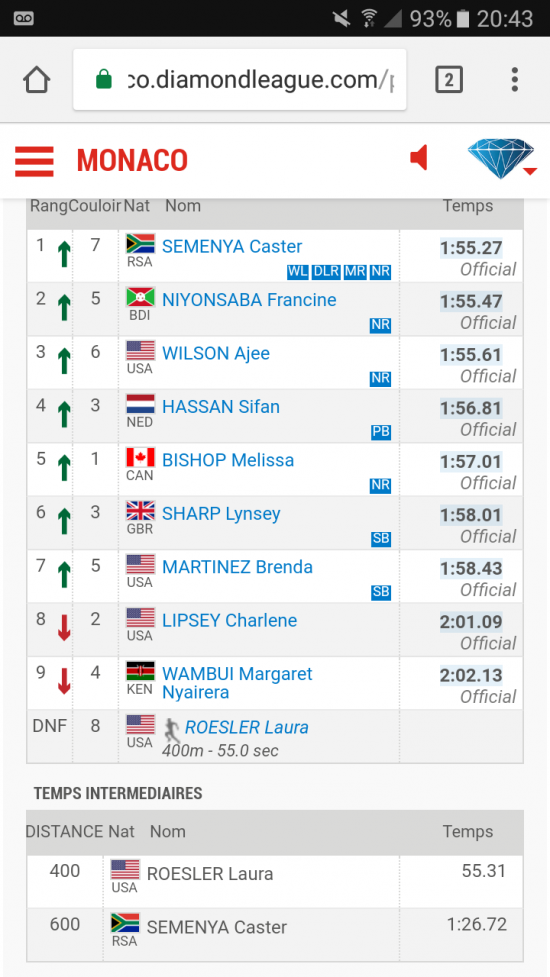550x977 pixels.
Task: Tap the green padlock security icon
Action: pos(104,80)
